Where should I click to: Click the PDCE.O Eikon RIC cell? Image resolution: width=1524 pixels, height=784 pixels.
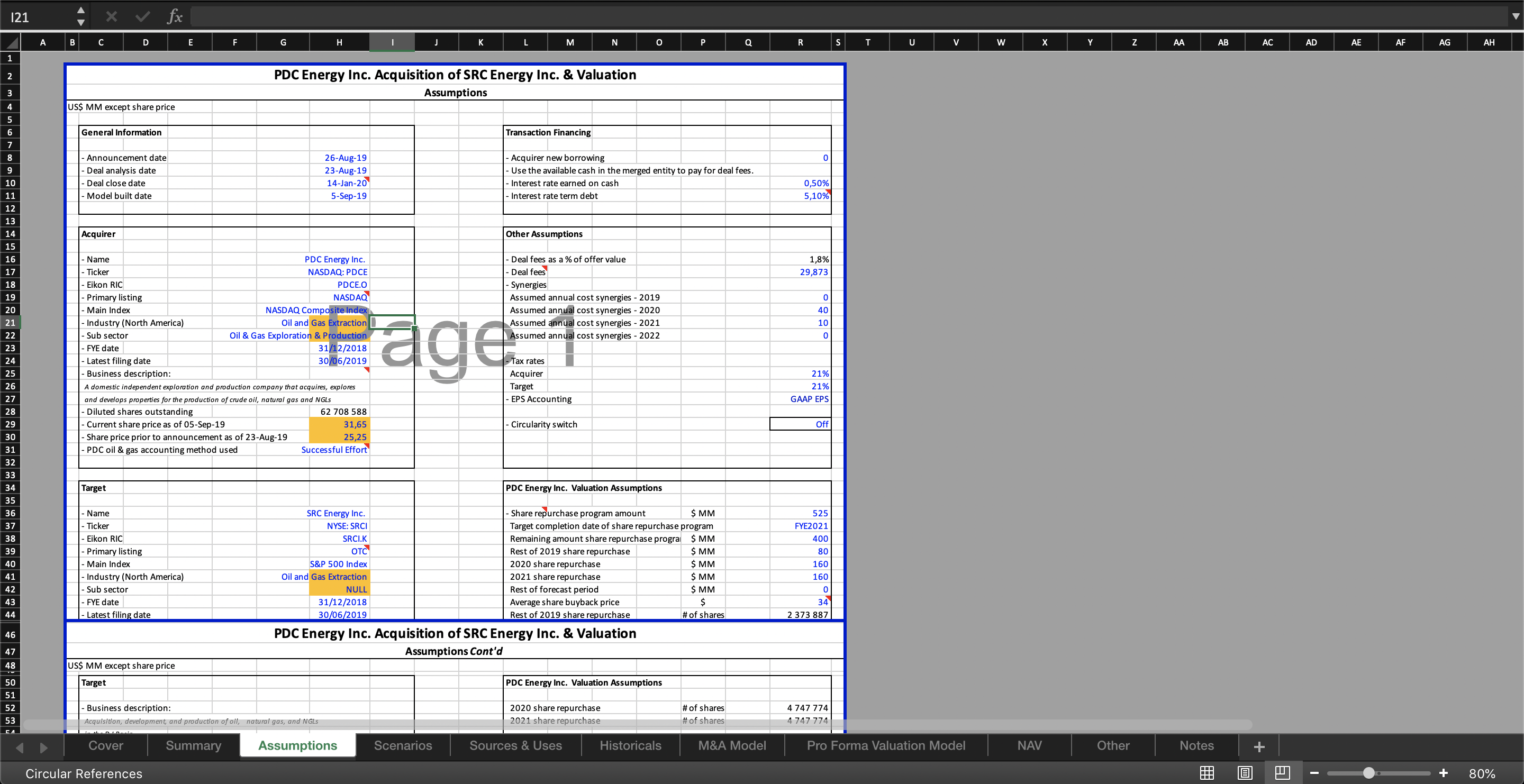[x=340, y=285]
